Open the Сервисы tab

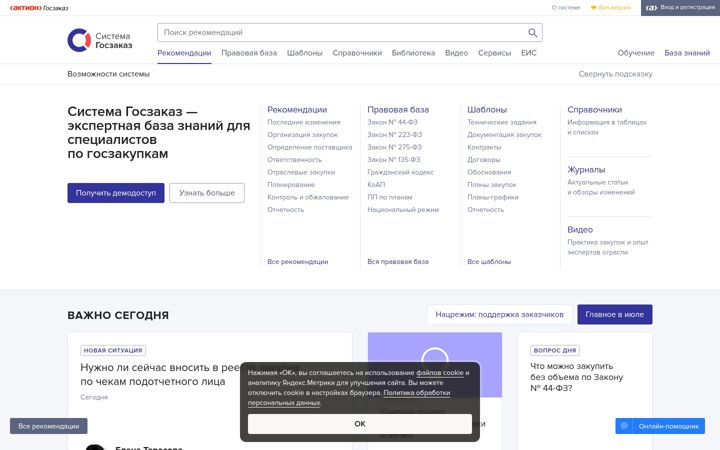point(495,53)
